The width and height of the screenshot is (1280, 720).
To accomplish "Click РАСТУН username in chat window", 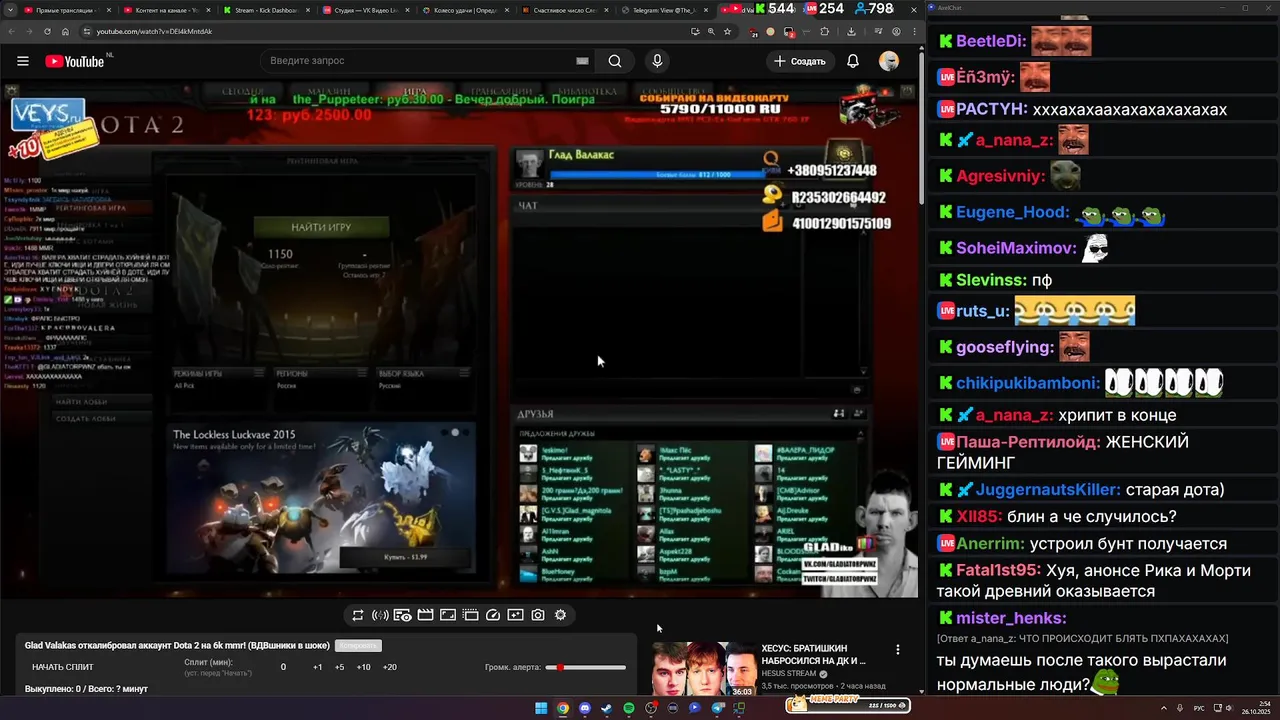I will click(x=989, y=109).
